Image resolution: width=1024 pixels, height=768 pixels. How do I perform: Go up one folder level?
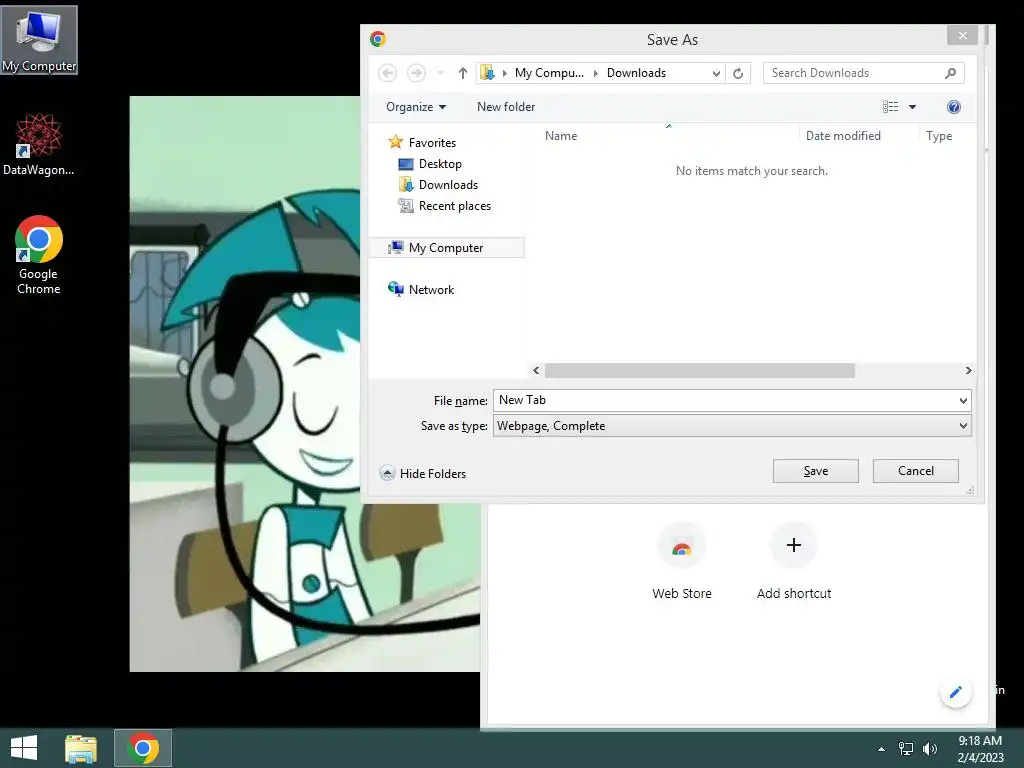click(462, 73)
